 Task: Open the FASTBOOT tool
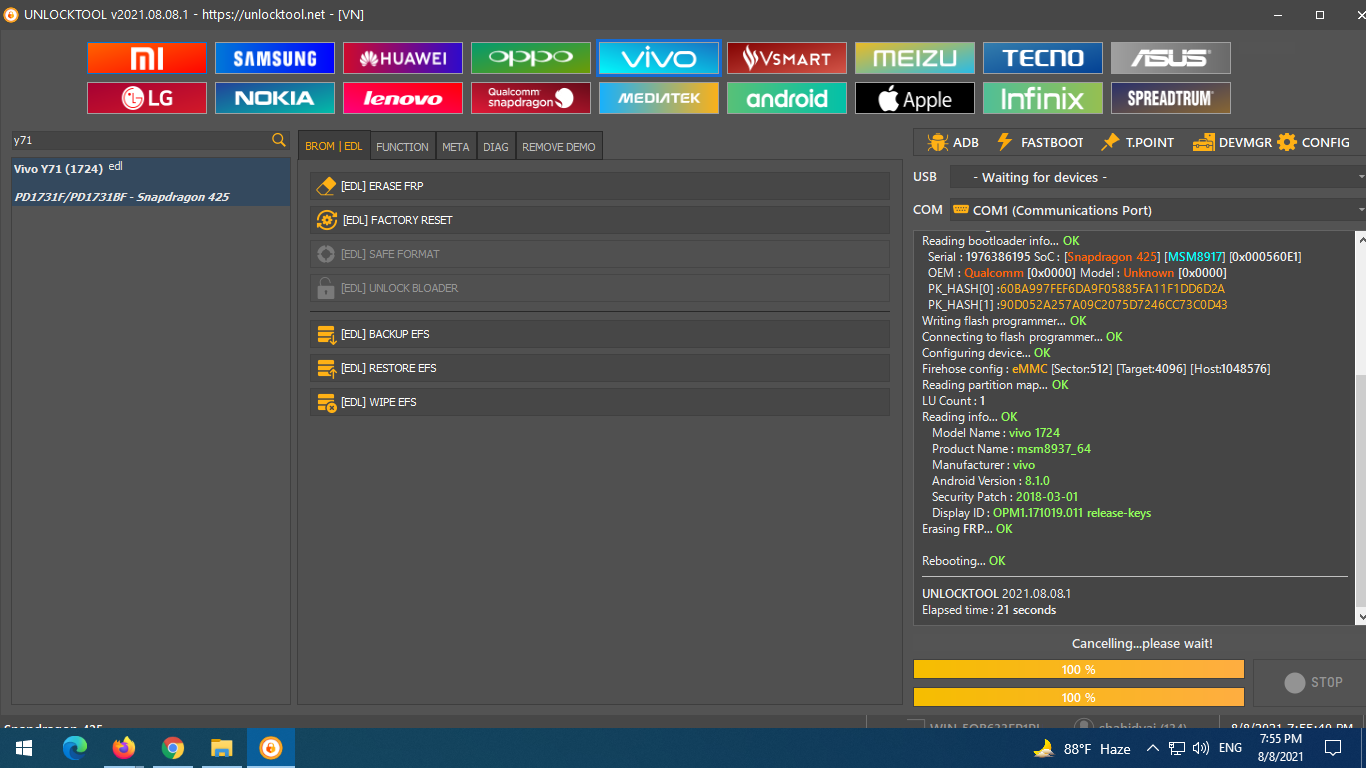click(x=1040, y=142)
